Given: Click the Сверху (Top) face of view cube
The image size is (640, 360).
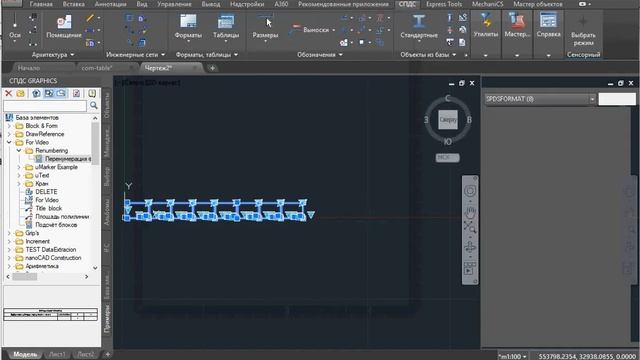Looking at the screenshot, I should [448, 120].
